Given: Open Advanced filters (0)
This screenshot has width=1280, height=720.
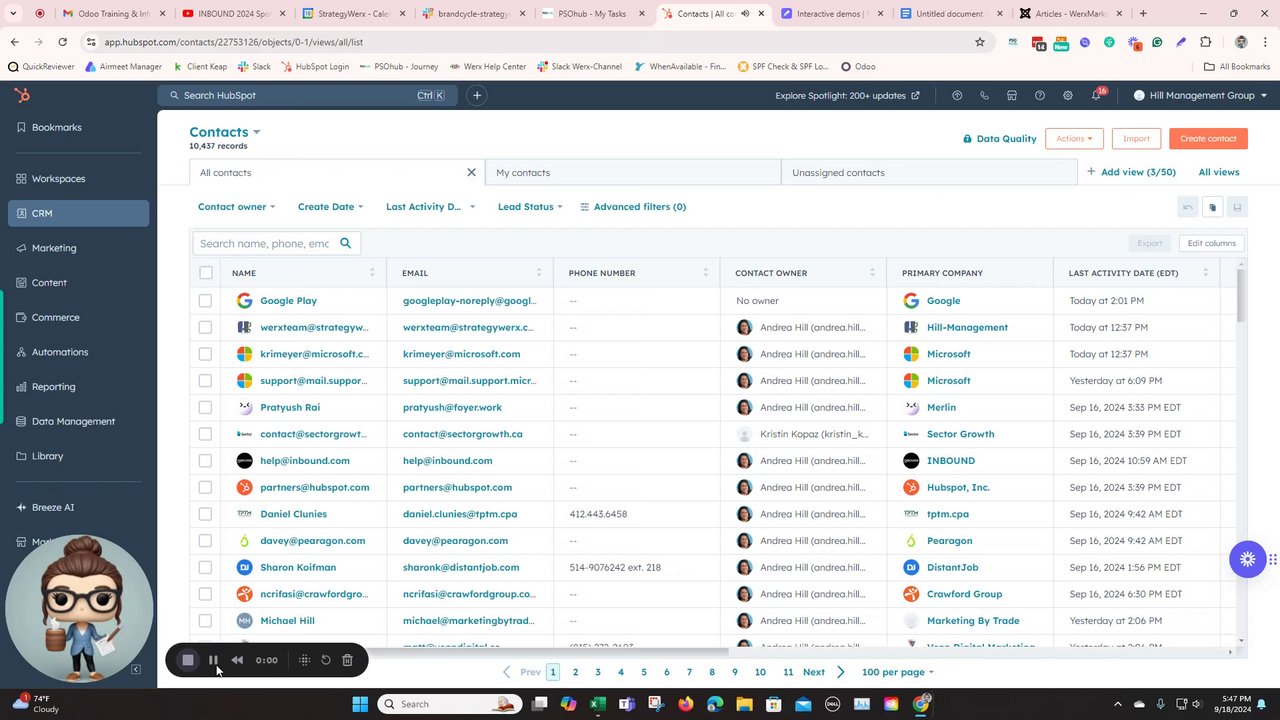Looking at the screenshot, I should coord(633,207).
